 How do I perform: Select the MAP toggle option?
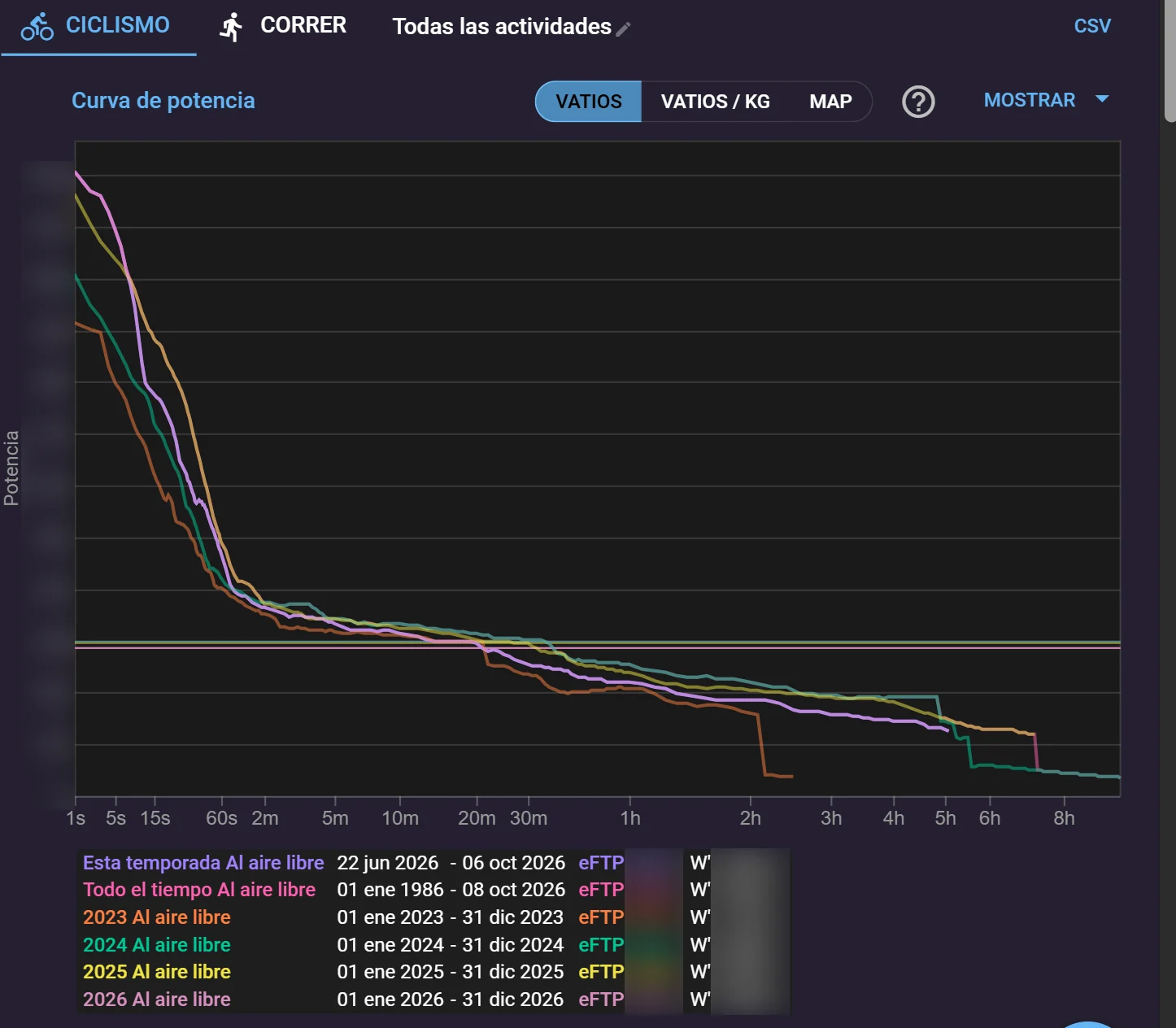[830, 102]
